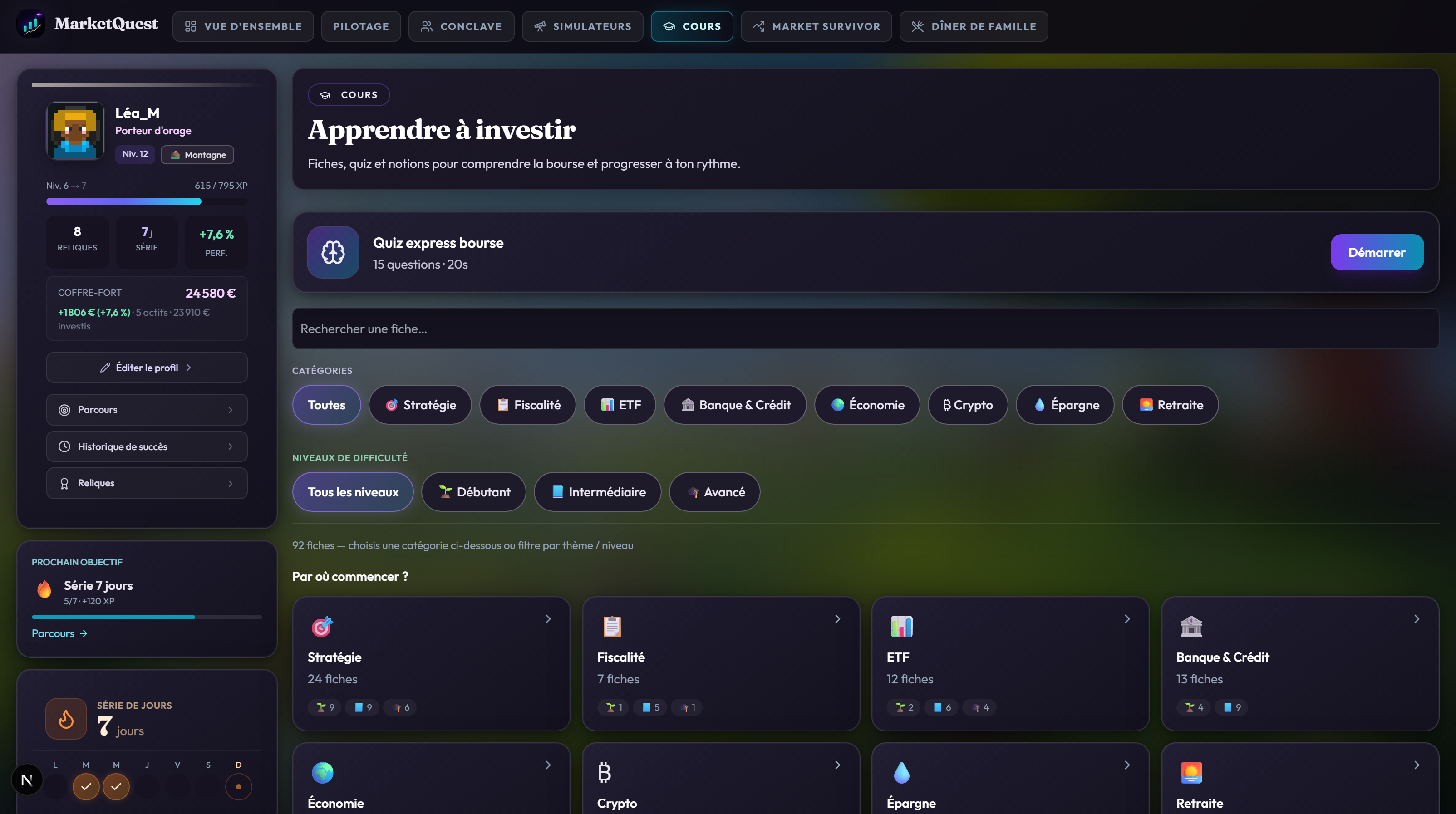Click the advanced count chip on Fiscalité card
This screenshot has width=1456, height=814.
coord(687,707)
